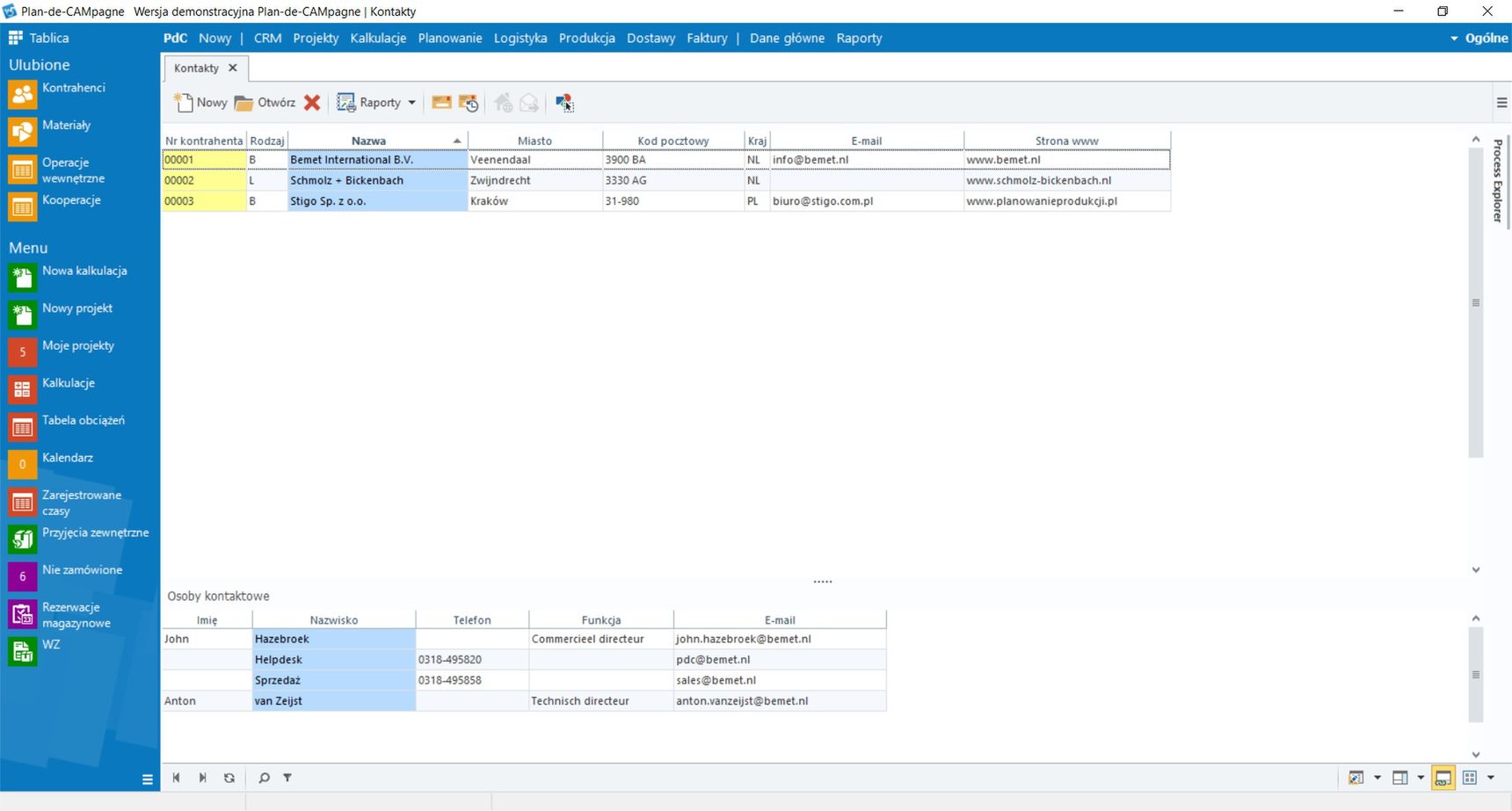Click the grid tile view icon

[1470, 778]
